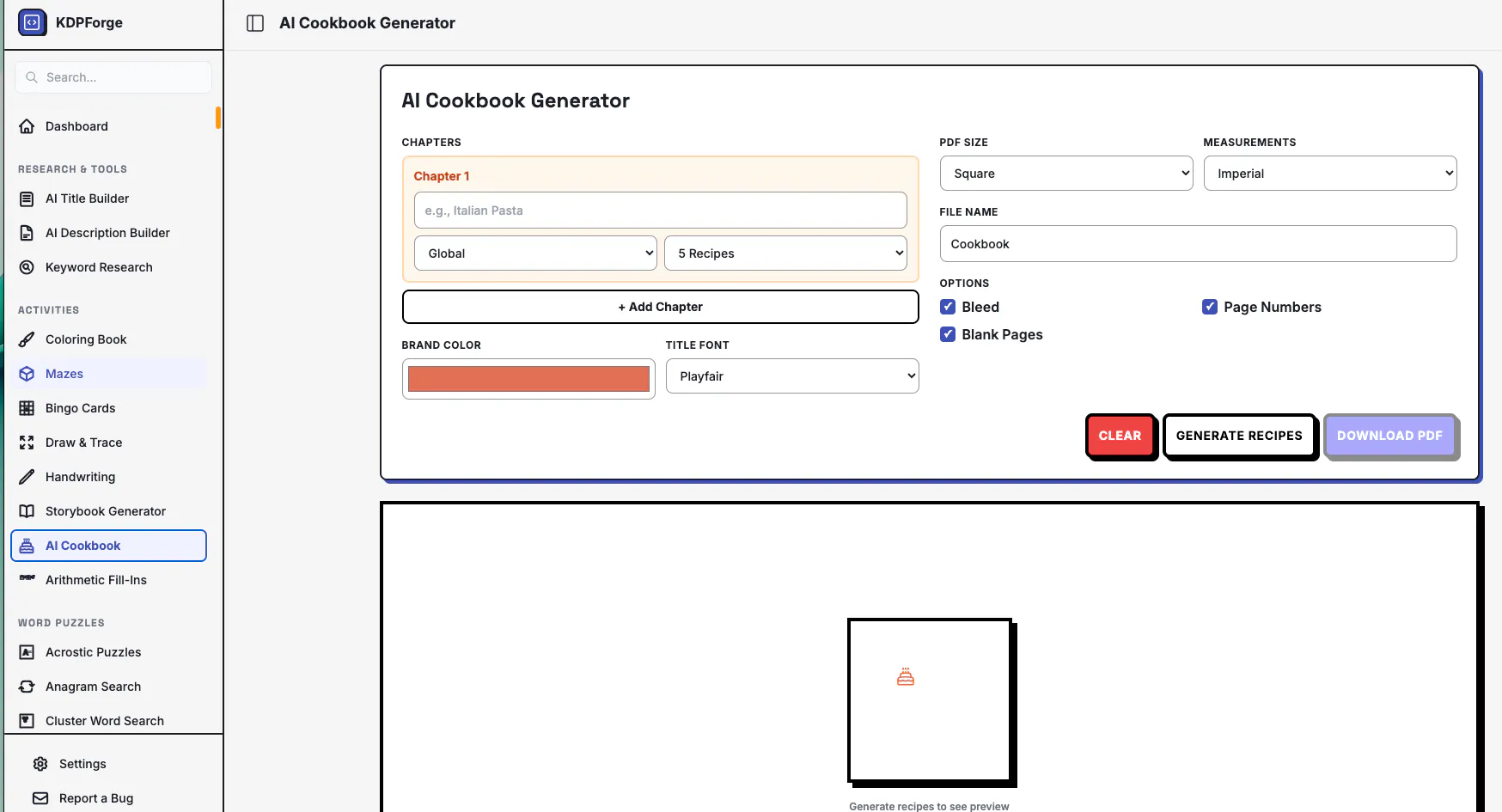This screenshot has width=1502, height=812.
Task: Click the AI Cookbook cake icon
Action: click(27, 546)
